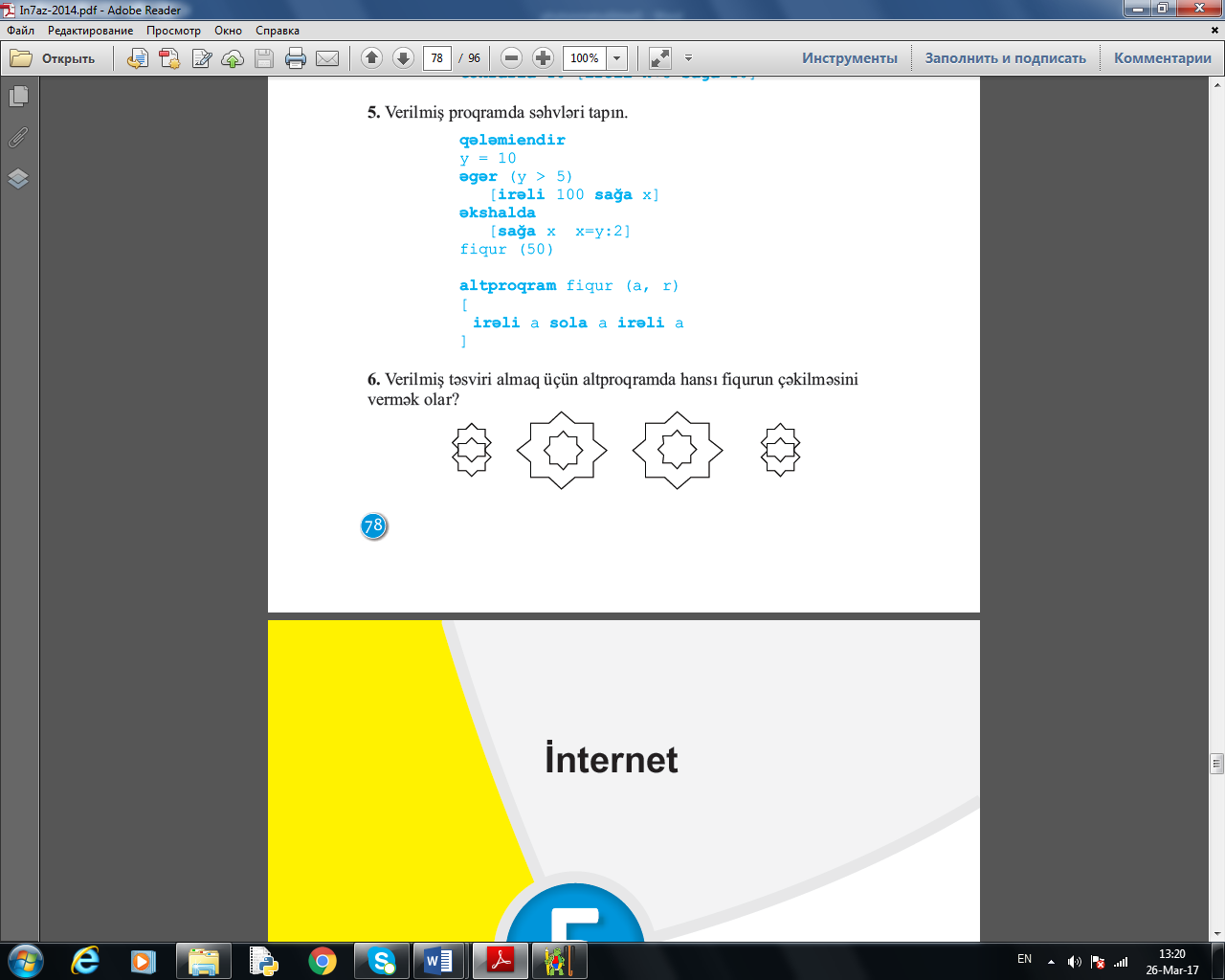Viewport: 1225px width, 980px height.
Task: Expand the toolbar customization small arrow
Action: [x=688, y=58]
